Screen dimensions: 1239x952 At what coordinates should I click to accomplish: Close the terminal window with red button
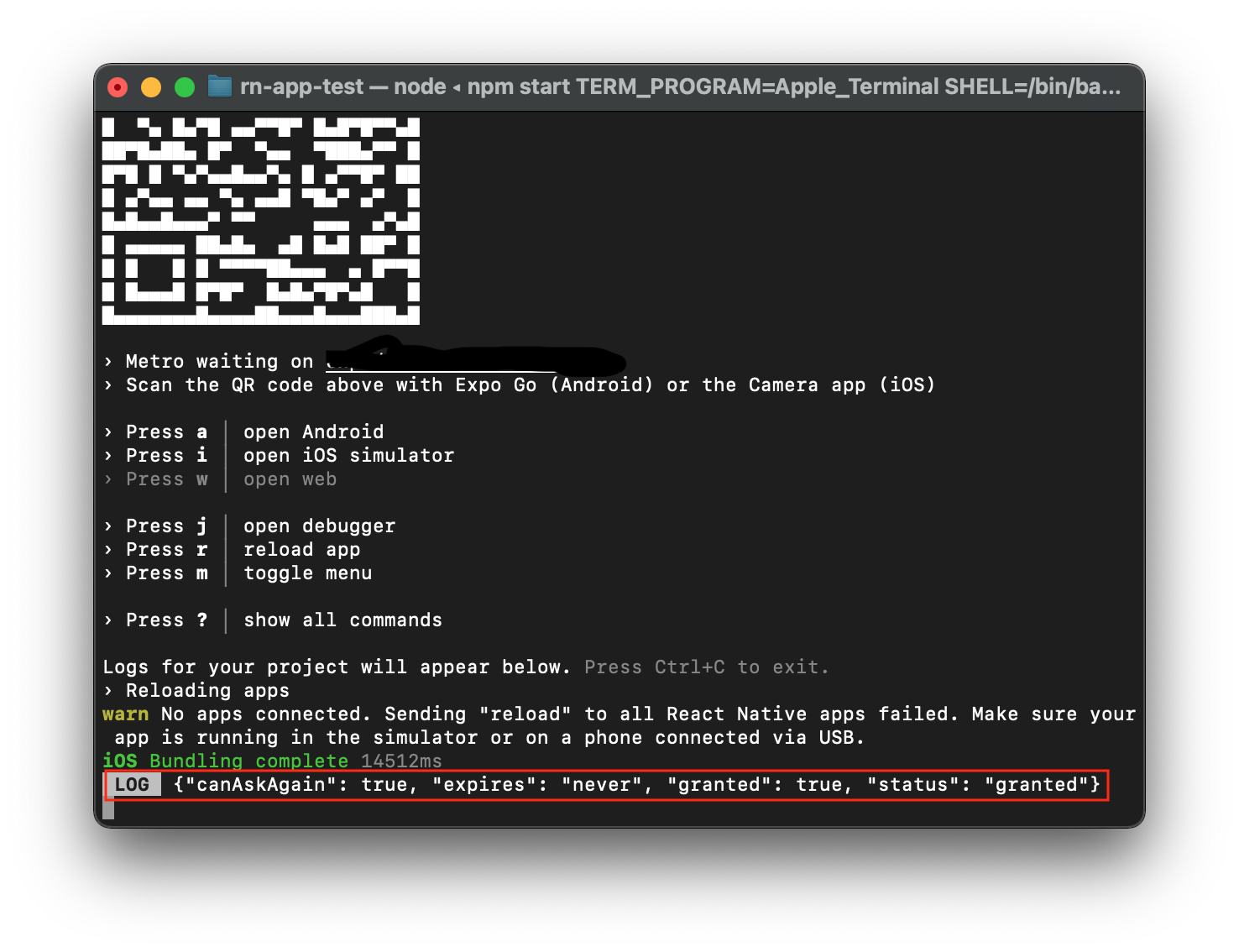[118, 87]
